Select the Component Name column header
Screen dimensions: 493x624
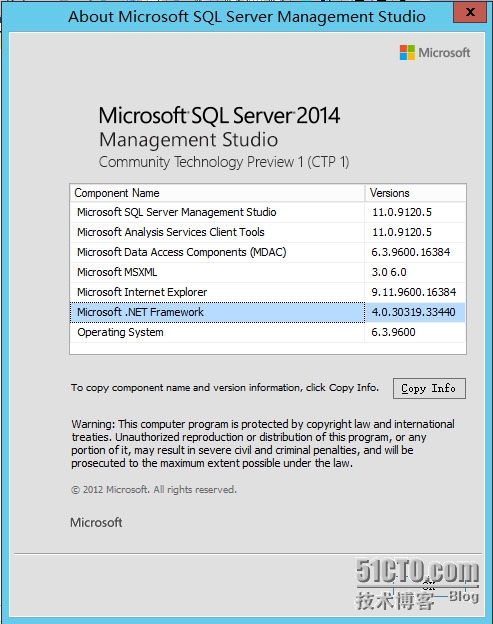tap(217, 193)
